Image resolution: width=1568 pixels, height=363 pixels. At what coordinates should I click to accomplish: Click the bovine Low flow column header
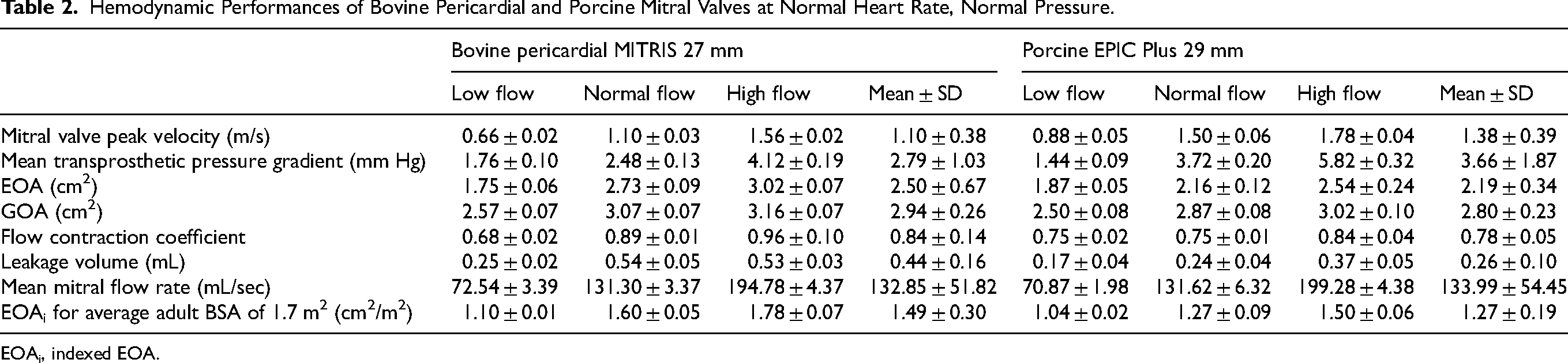pos(493,94)
